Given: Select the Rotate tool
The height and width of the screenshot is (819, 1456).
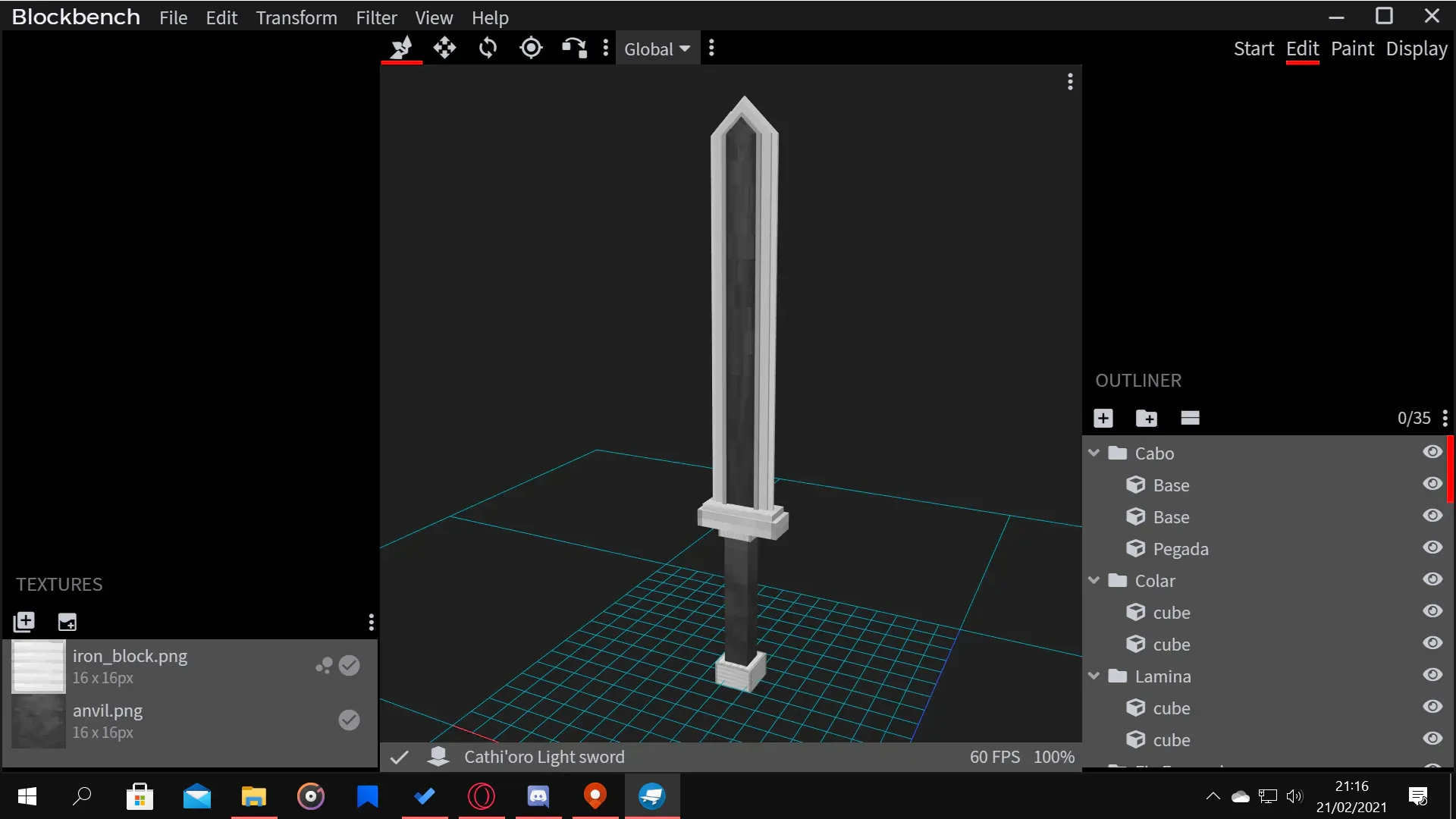Looking at the screenshot, I should coord(488,49).
